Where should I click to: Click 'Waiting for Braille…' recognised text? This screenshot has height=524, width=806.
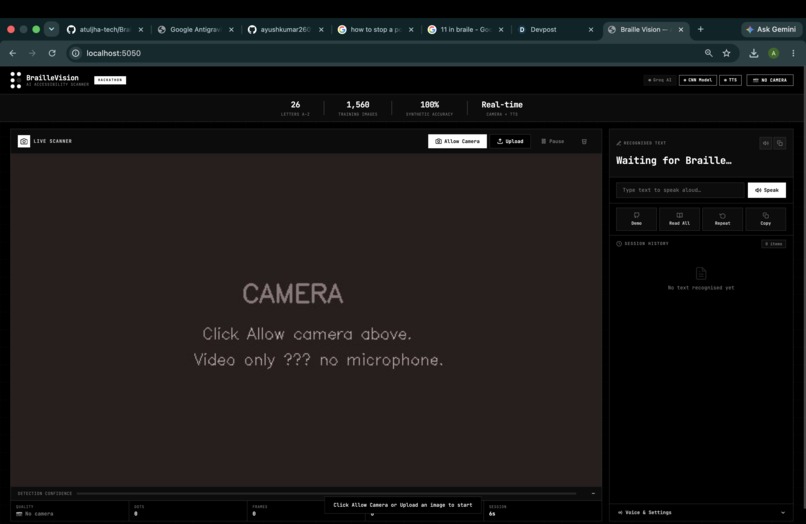tap(673, 160)
